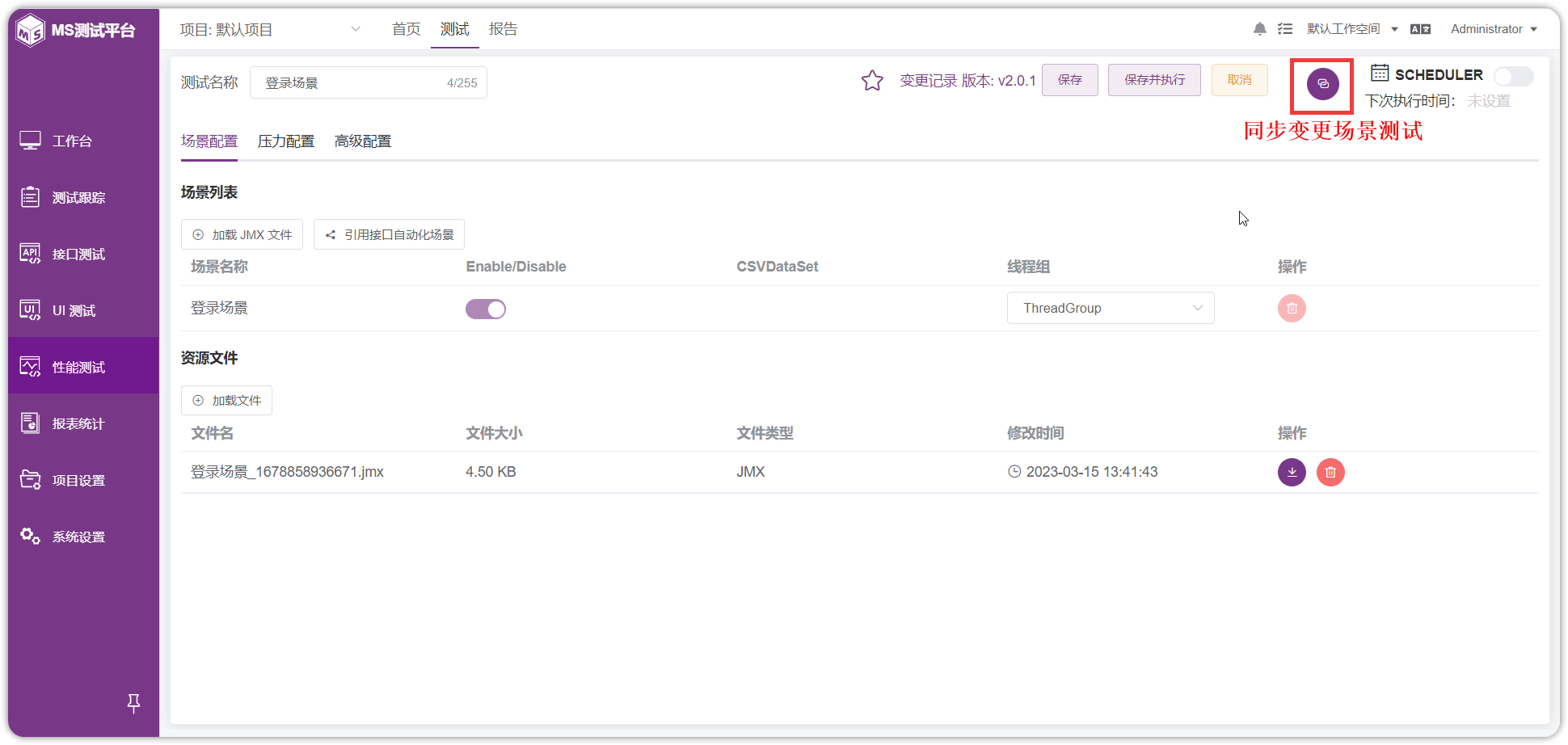
Task: Expand the ThreadGroup dropdown
Action: 1111,308
